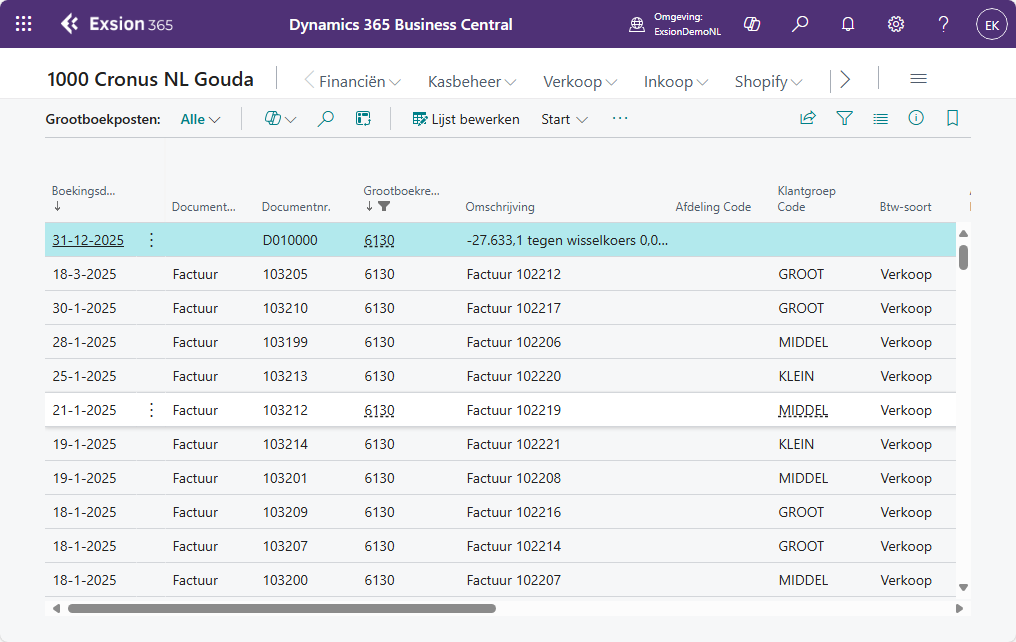Search the list with magnifier icon

point(326,119)
